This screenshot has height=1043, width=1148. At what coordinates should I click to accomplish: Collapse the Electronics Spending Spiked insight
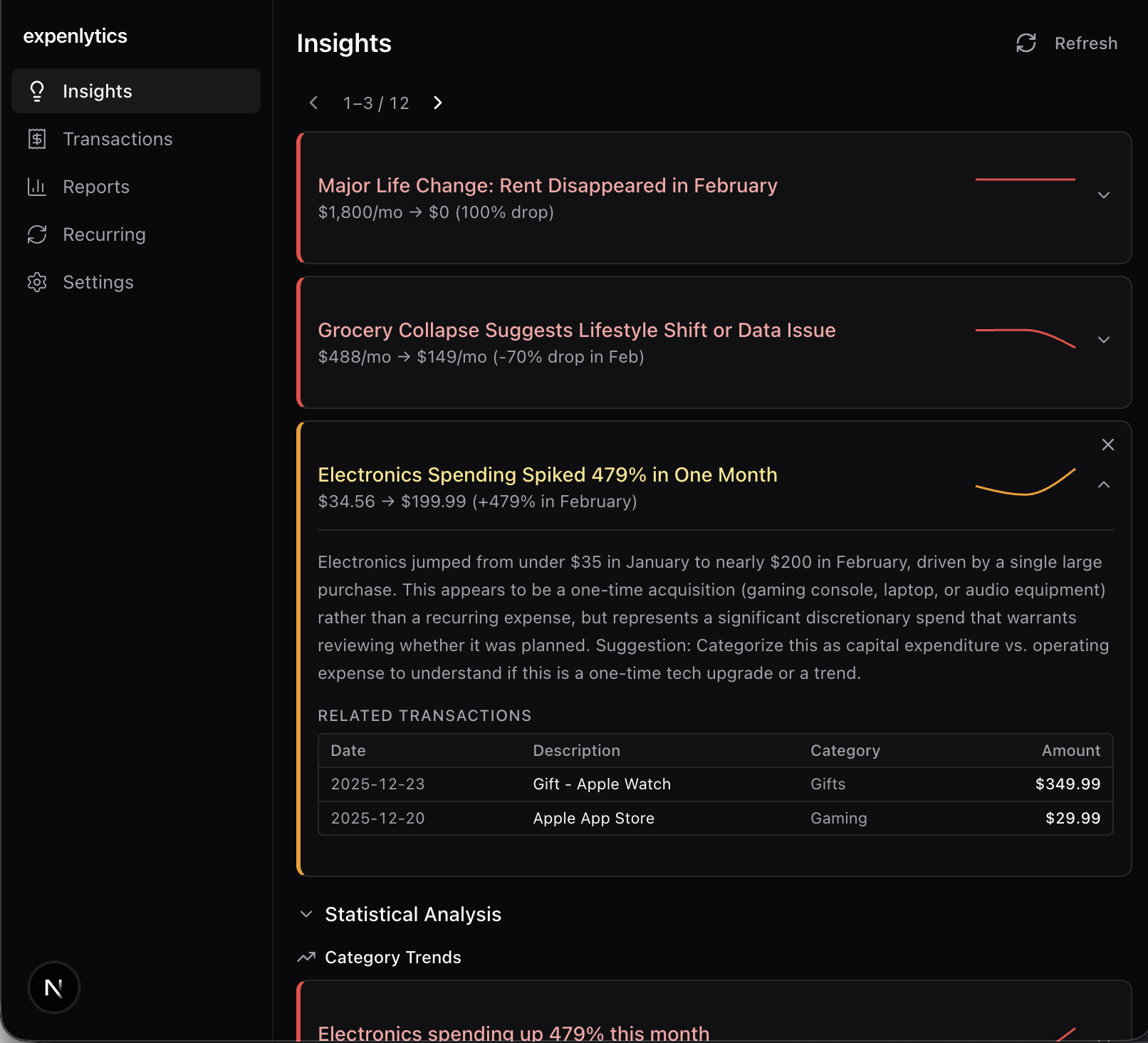pos(1103,484)
